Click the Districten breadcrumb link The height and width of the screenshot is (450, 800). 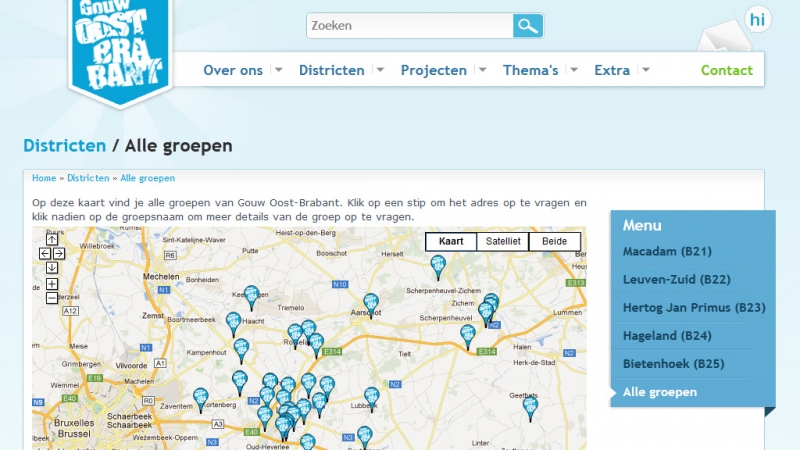pos(88,178)
